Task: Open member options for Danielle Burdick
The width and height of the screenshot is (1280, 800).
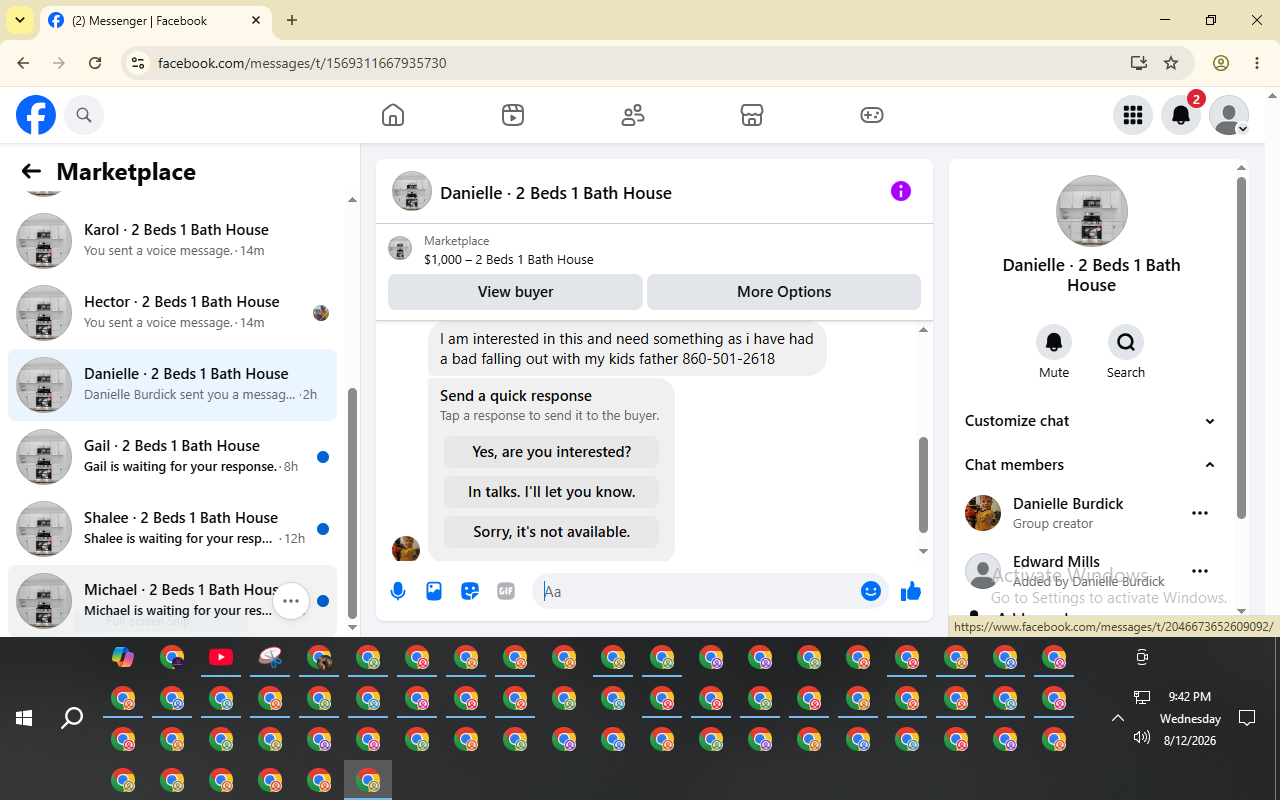Action: coord(1200,513)
